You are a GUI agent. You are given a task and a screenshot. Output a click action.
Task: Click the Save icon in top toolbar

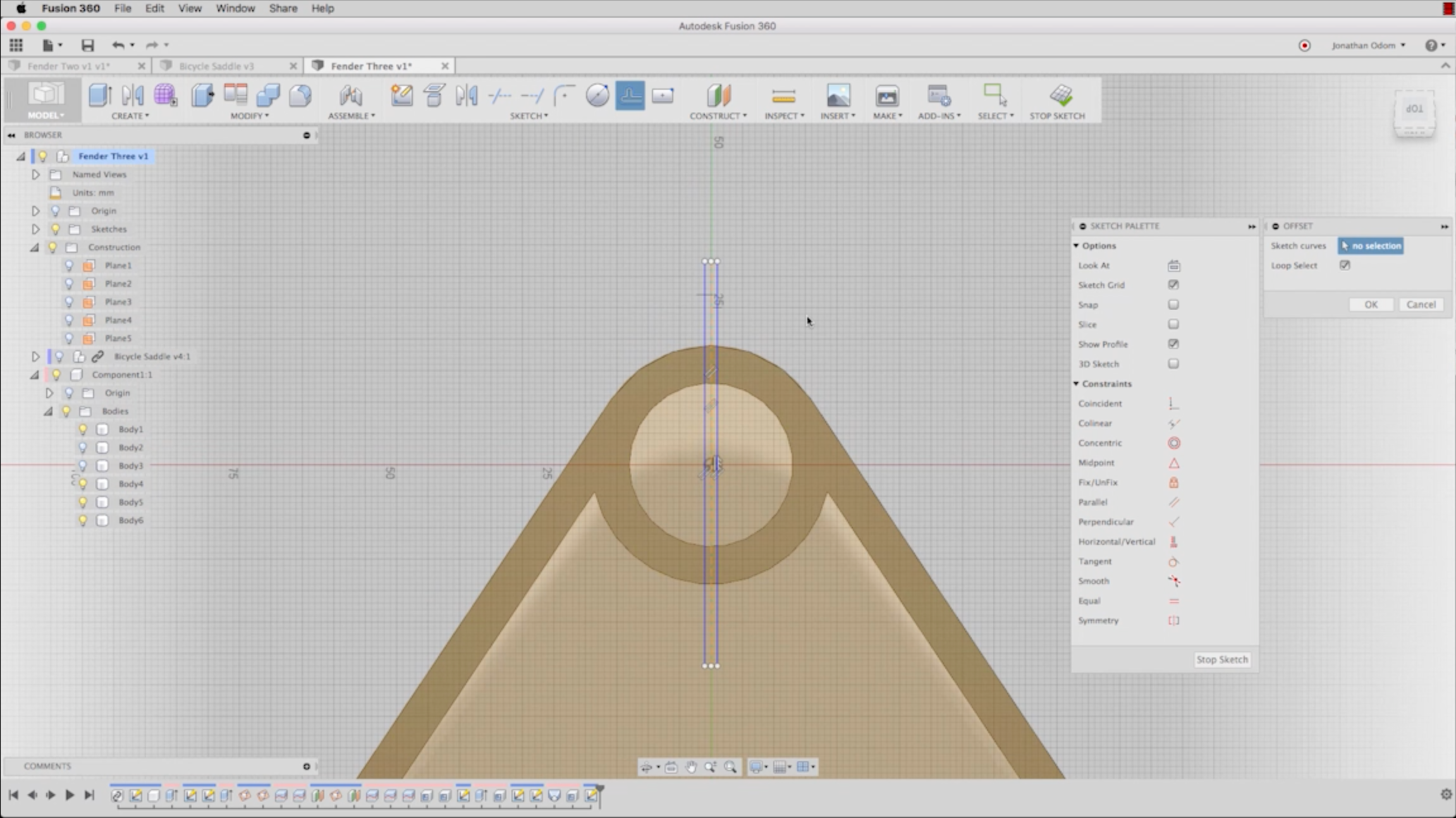pyautogui.click(x=87, y=45)
